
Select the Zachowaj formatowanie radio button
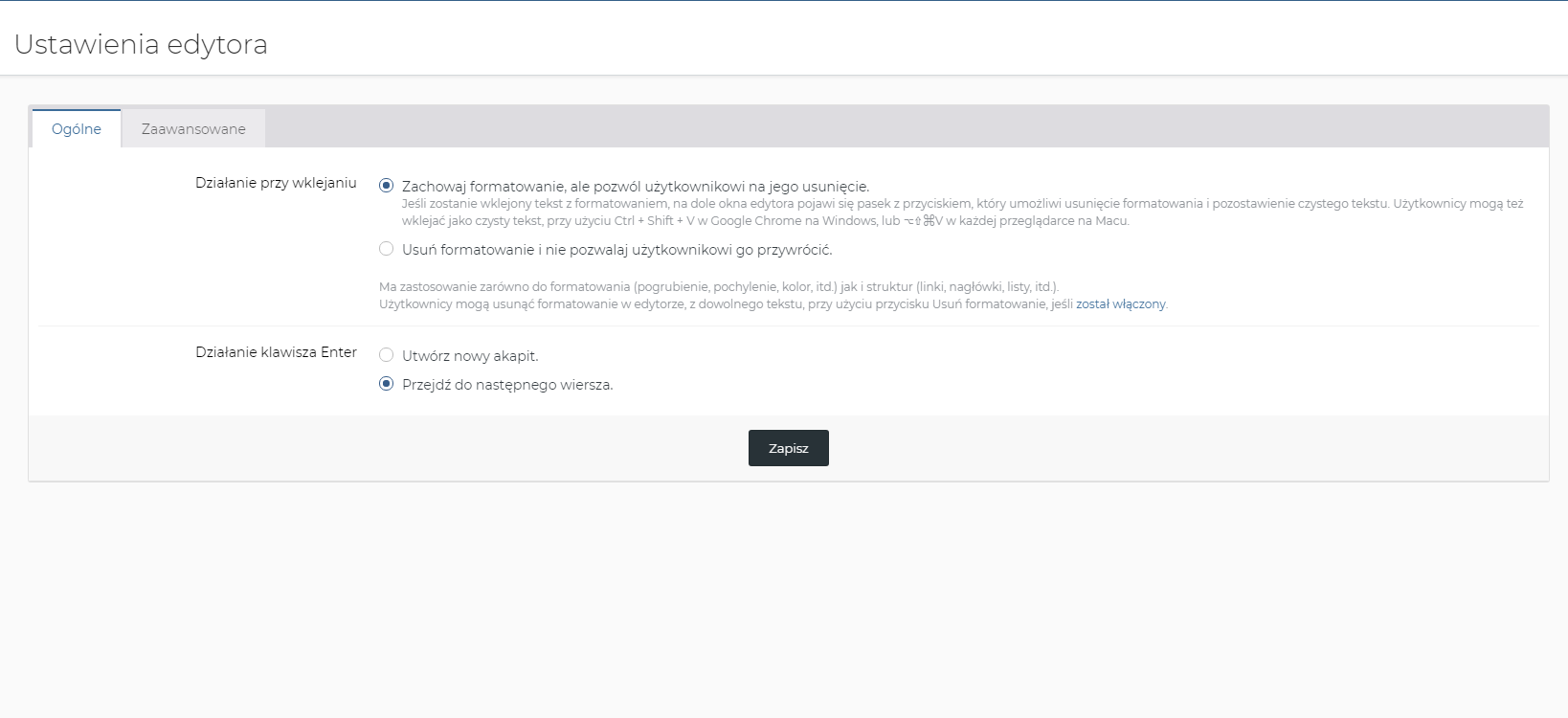tap(387, 186)
